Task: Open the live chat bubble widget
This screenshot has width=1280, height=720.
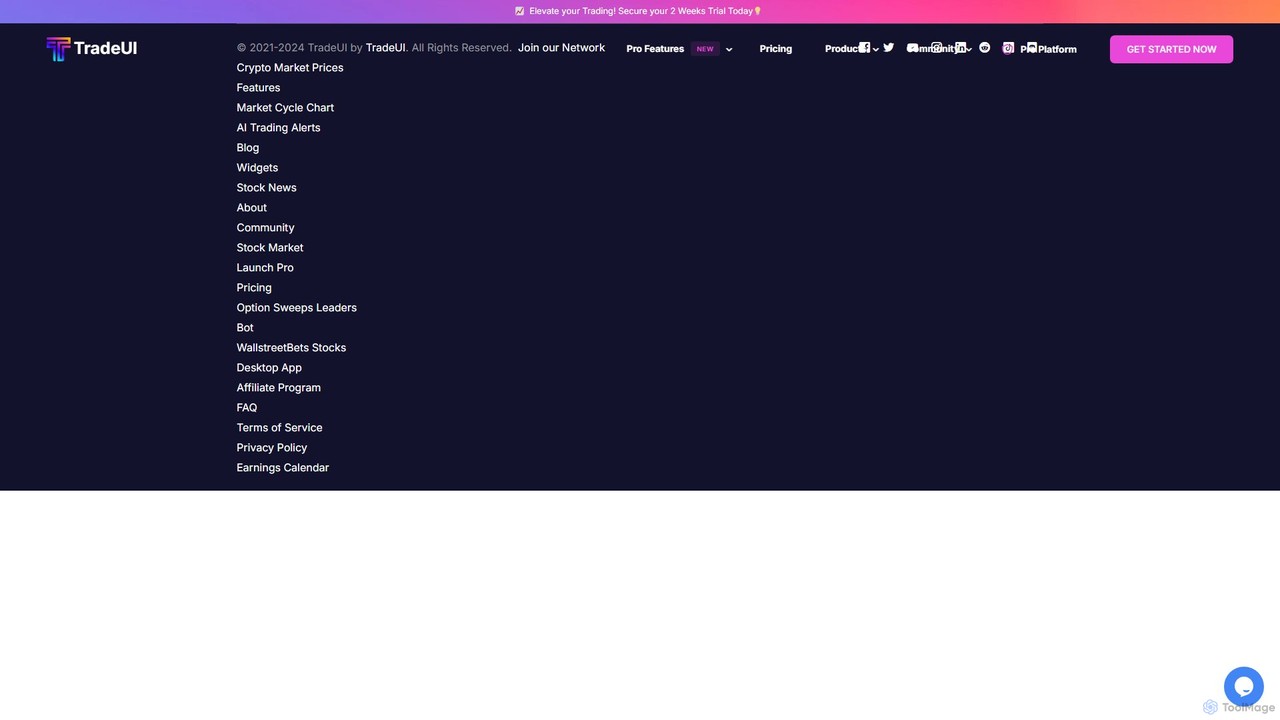Action: [1244, 687]
